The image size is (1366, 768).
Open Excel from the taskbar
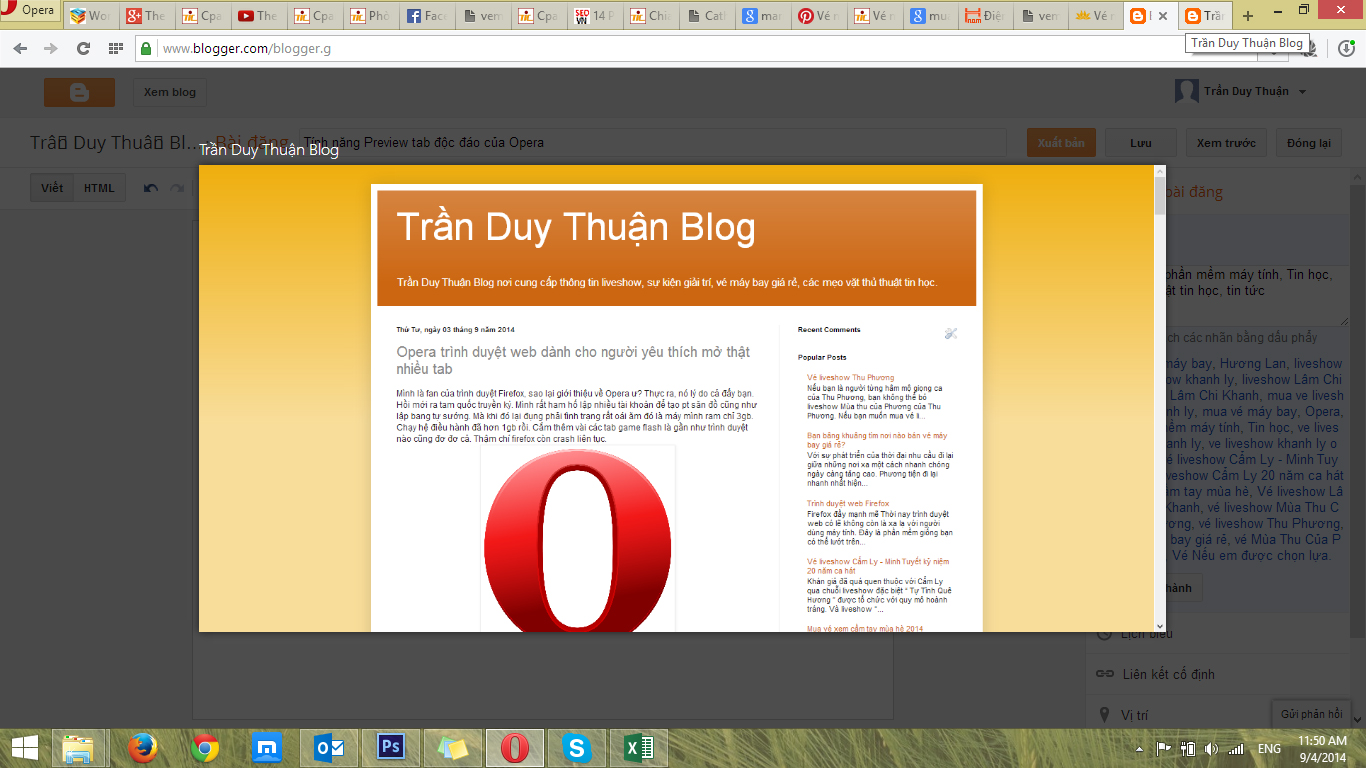point(637,747)
